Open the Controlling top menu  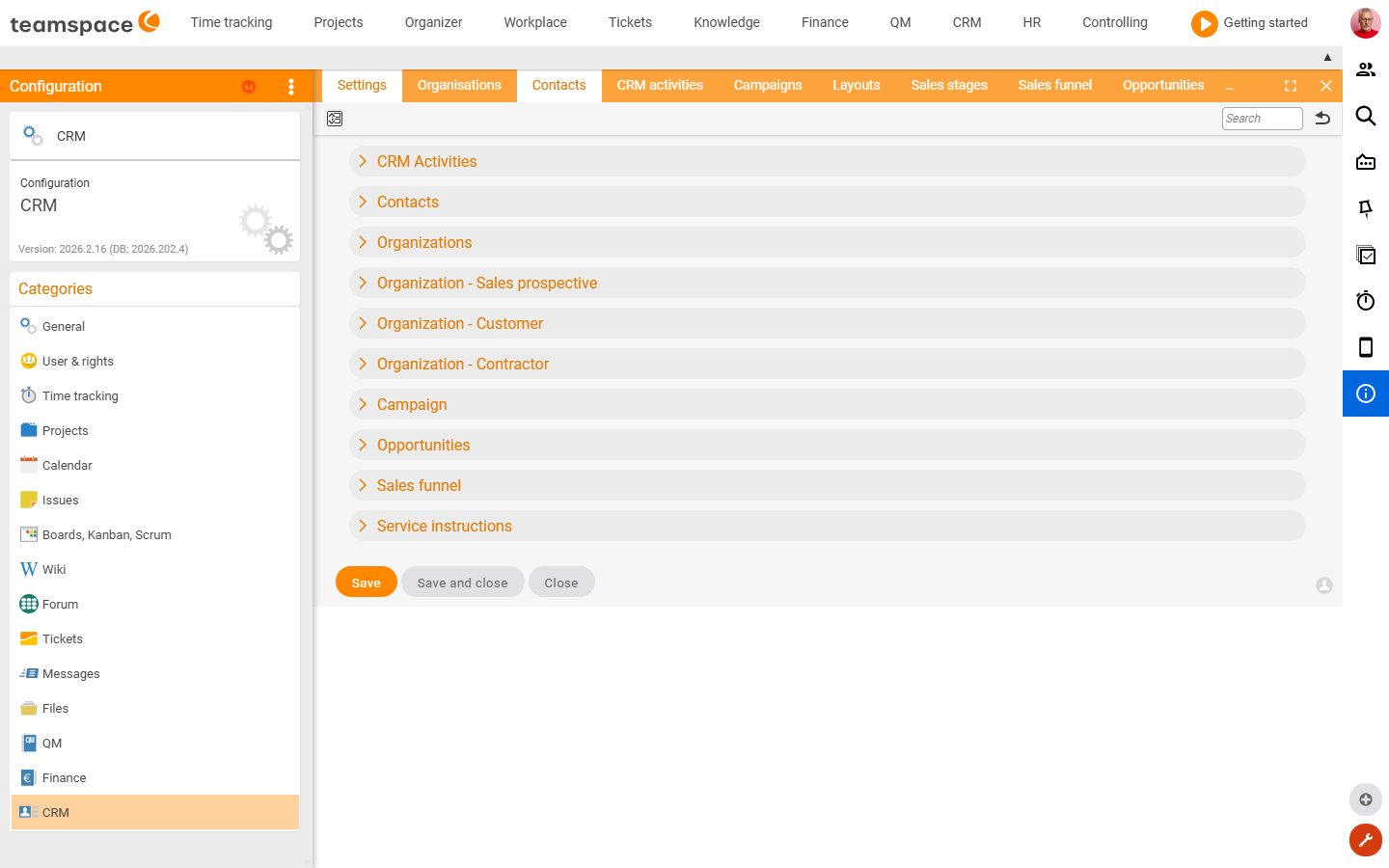click(1115, 22)
